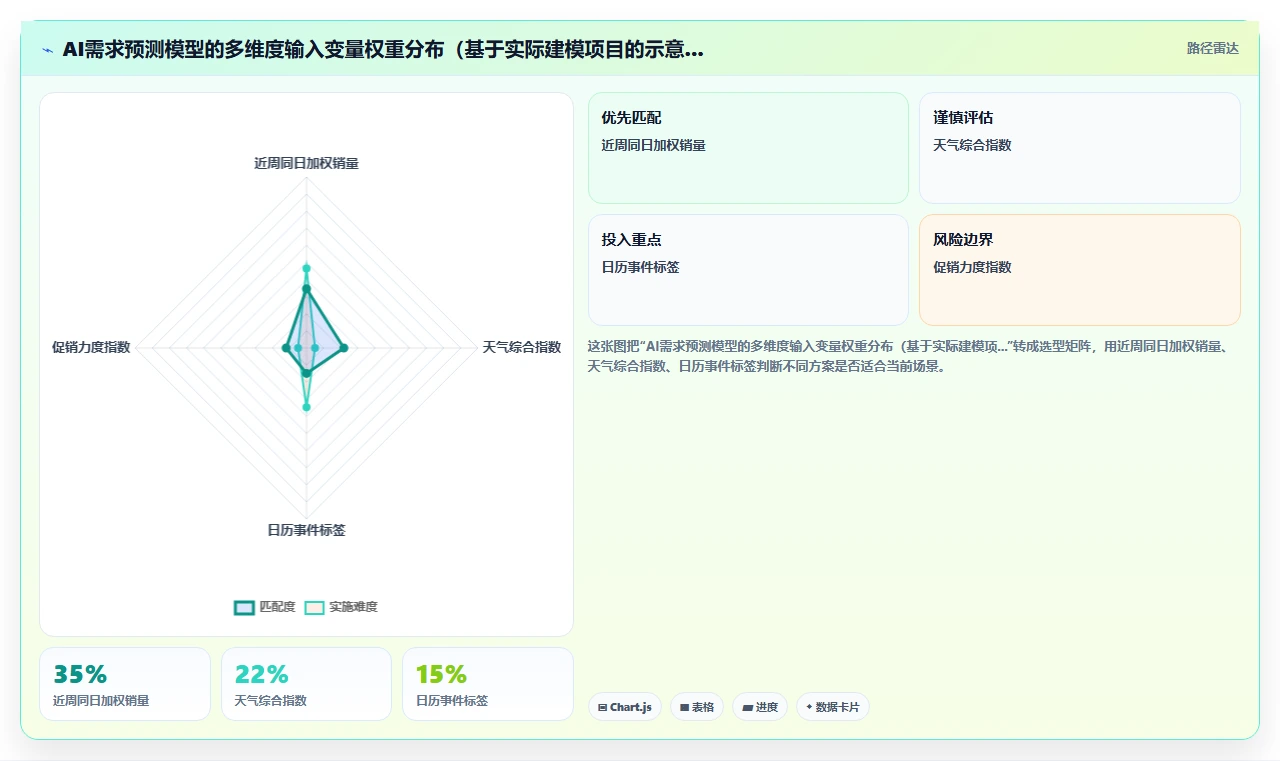Click the 15% 日历事件标签 stat card
Image resolution: width=1280 pixels, height=761 pixels.
pos(488,684)
